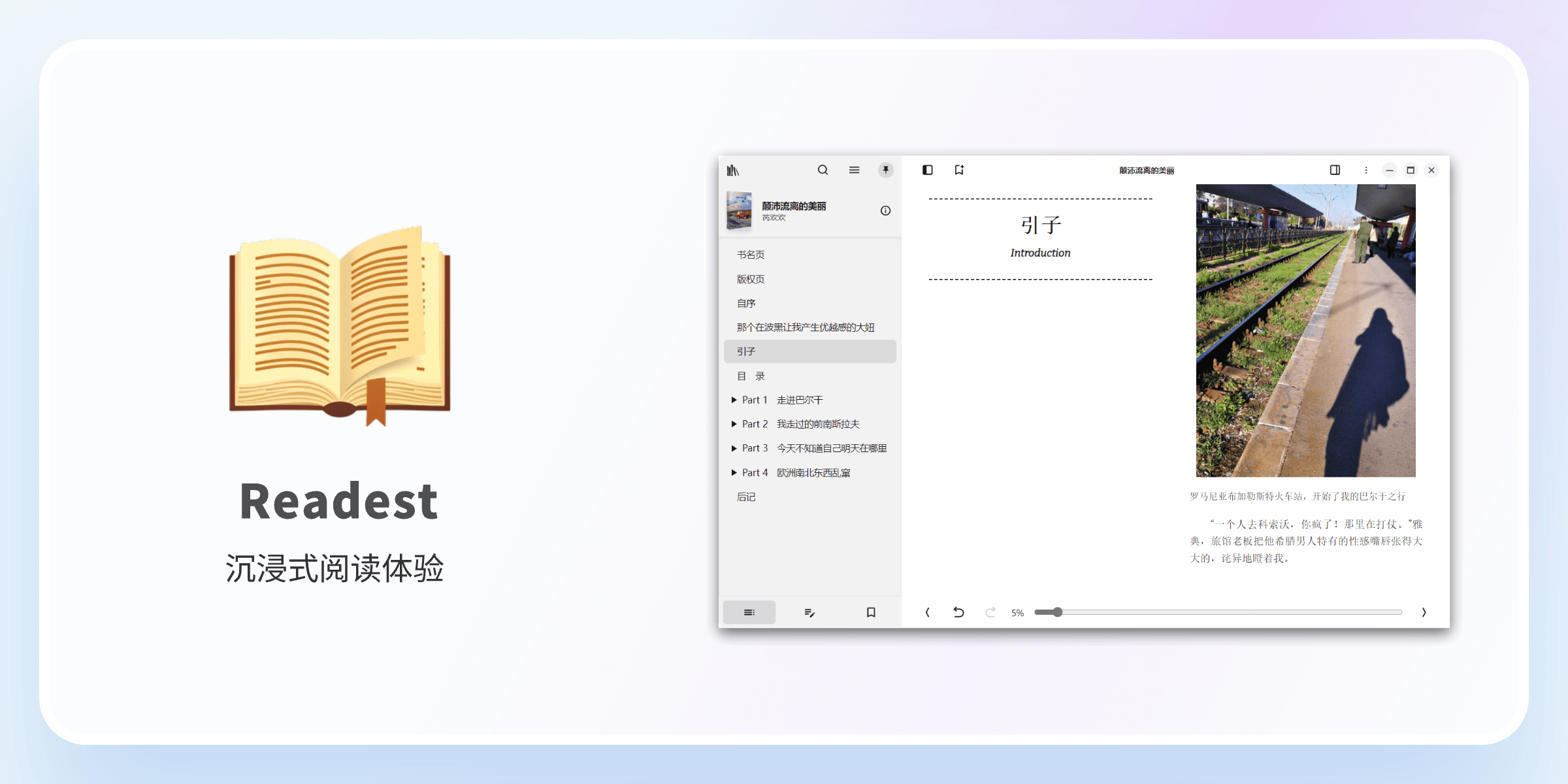Viewport: 1568px width, 784px height.
Task: Close the Readest window
Action: click(1431, 170)
